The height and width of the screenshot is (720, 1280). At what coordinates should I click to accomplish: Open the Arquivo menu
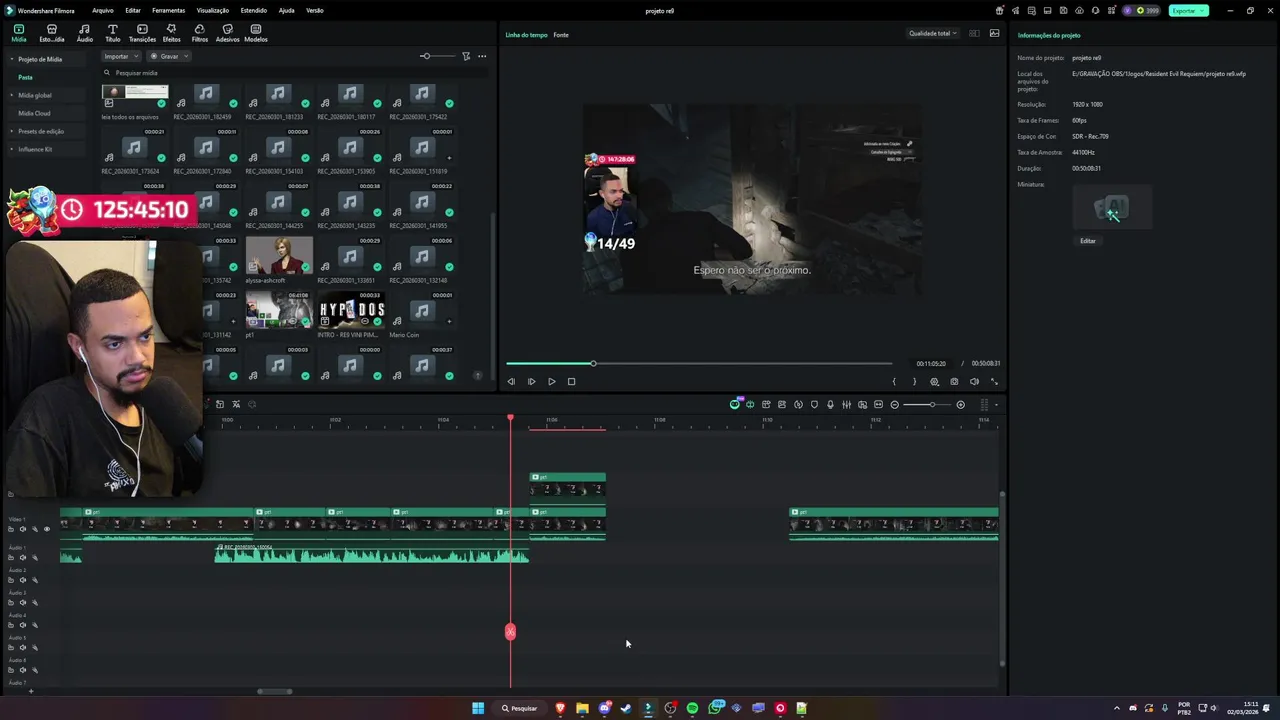tap(102, 10)
